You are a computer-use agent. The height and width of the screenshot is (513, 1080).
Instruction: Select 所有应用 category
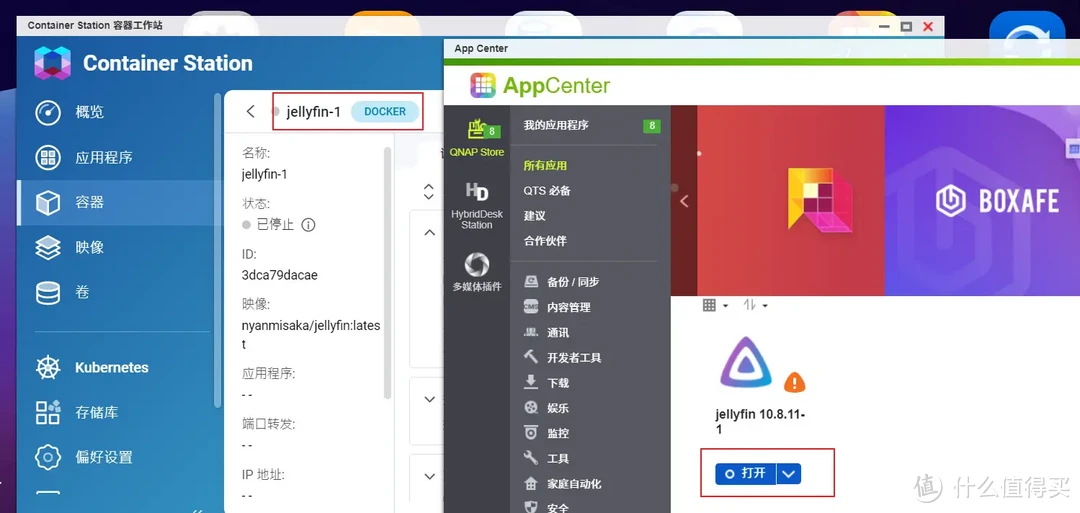546,166
